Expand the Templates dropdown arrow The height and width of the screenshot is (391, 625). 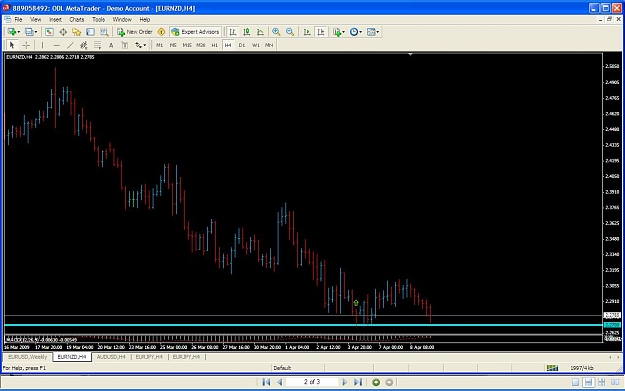pos(378,32)
